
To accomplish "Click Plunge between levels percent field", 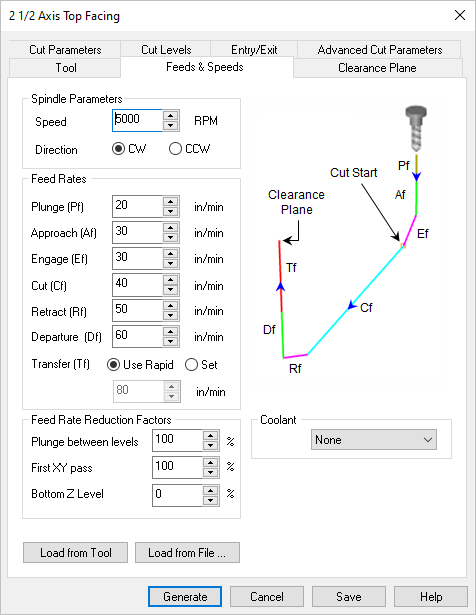I will [177, 440].
